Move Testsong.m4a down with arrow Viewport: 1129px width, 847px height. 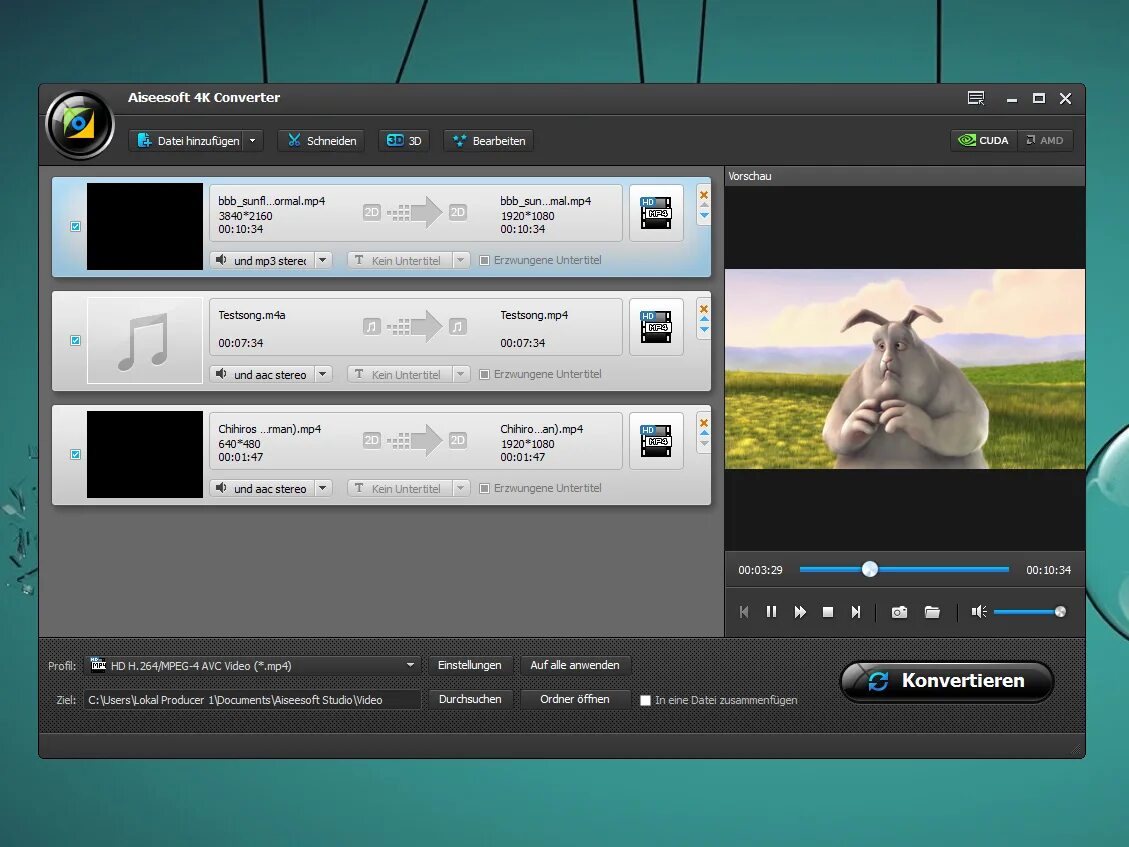pos(704,330)
